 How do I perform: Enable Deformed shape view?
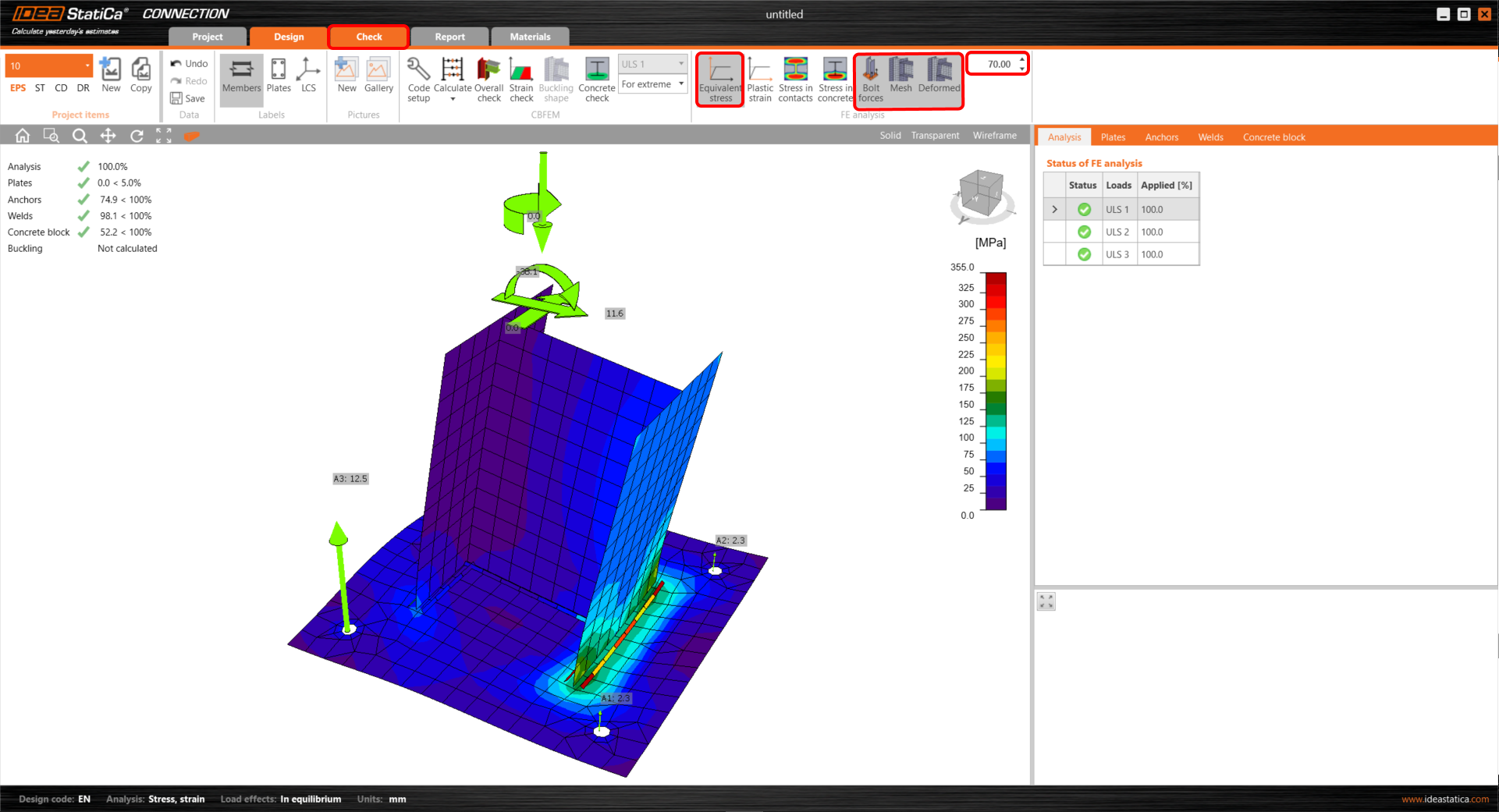point(939,76)
